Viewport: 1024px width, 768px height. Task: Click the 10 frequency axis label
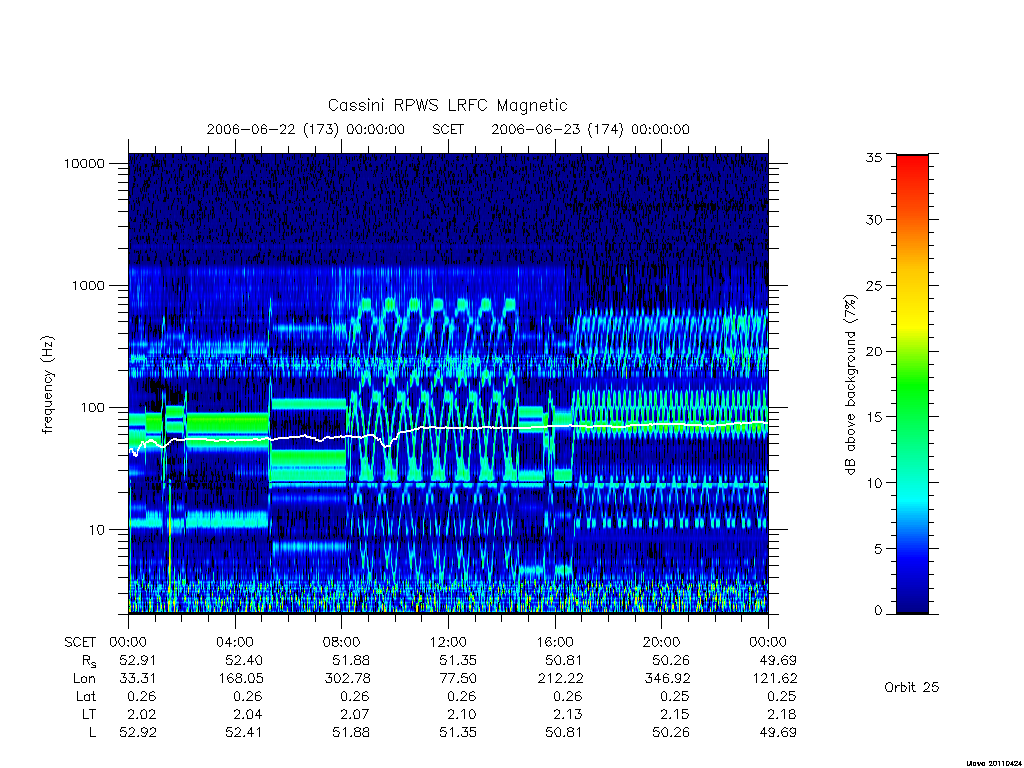click(96, 530)
